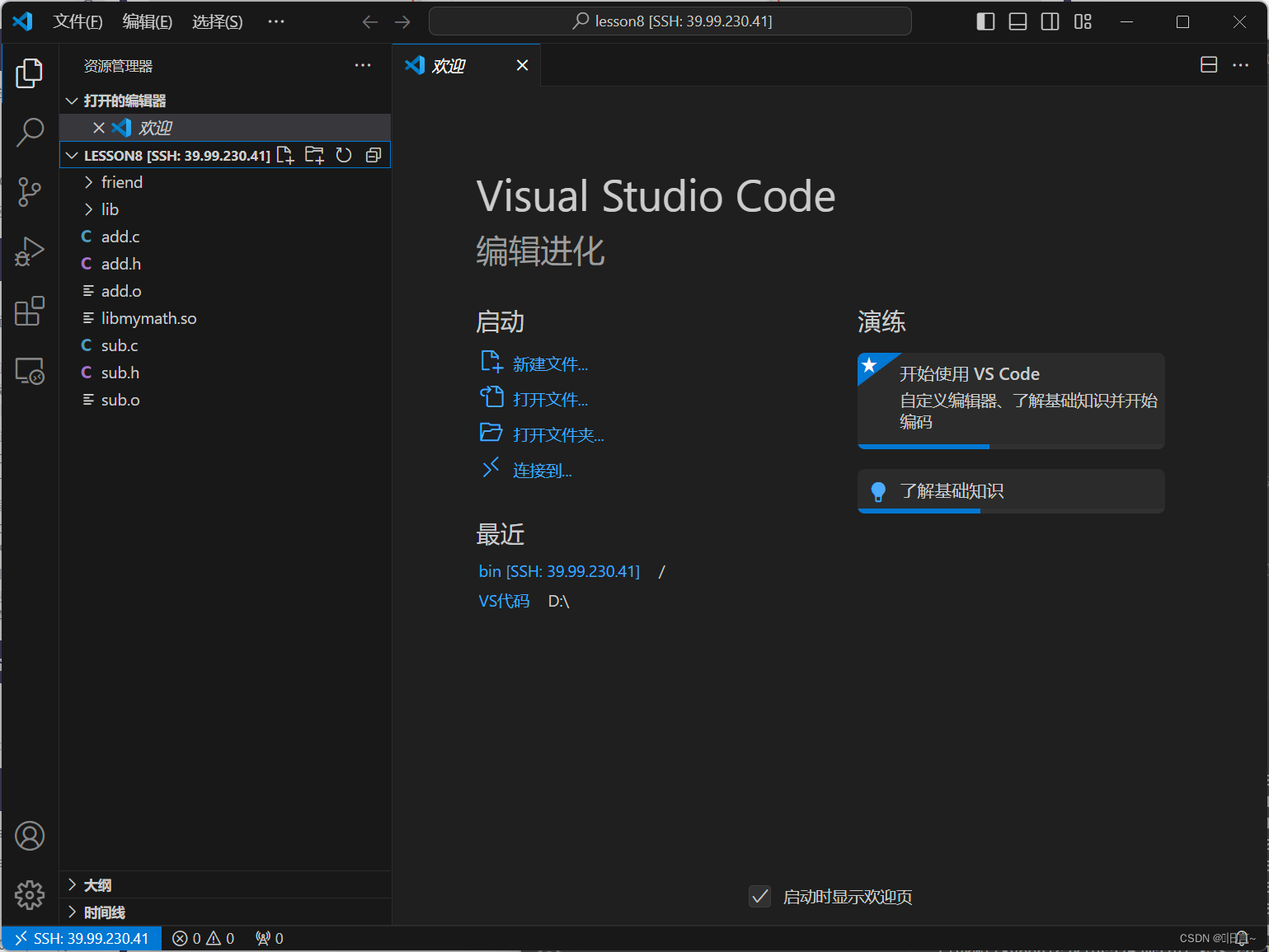Open 开始使用 VS Code walkthrough card

pos(1011,401)
